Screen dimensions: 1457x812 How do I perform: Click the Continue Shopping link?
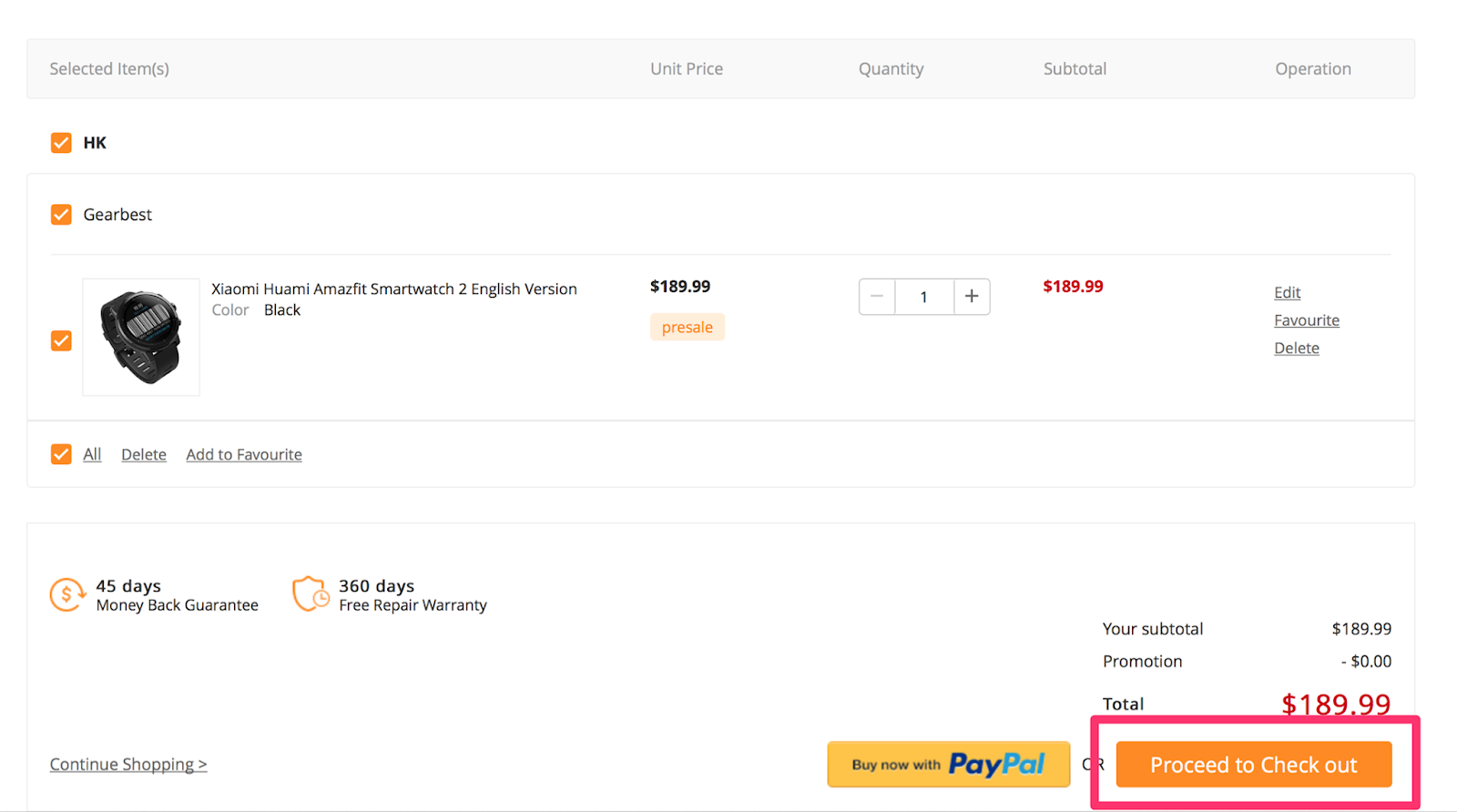[128, 765]
